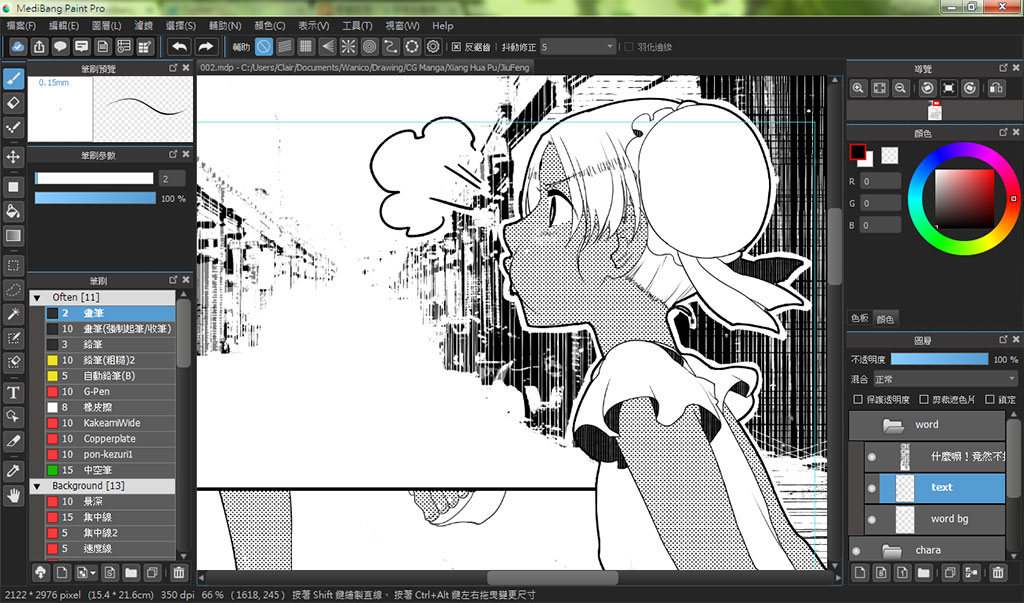
Task: Select the Eyedropper tool
Action: point(14,471)
